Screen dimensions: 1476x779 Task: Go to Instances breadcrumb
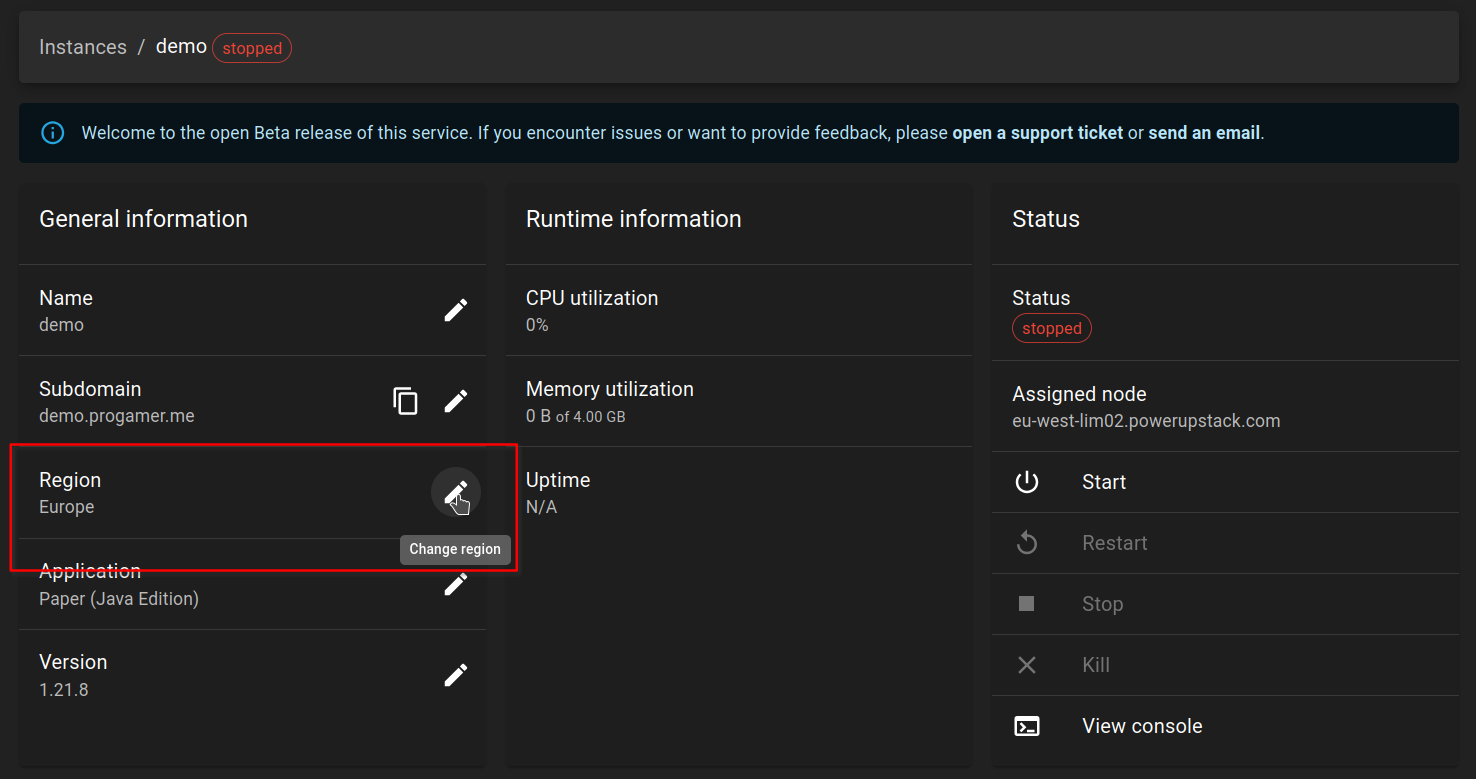(x=83, y=47)
